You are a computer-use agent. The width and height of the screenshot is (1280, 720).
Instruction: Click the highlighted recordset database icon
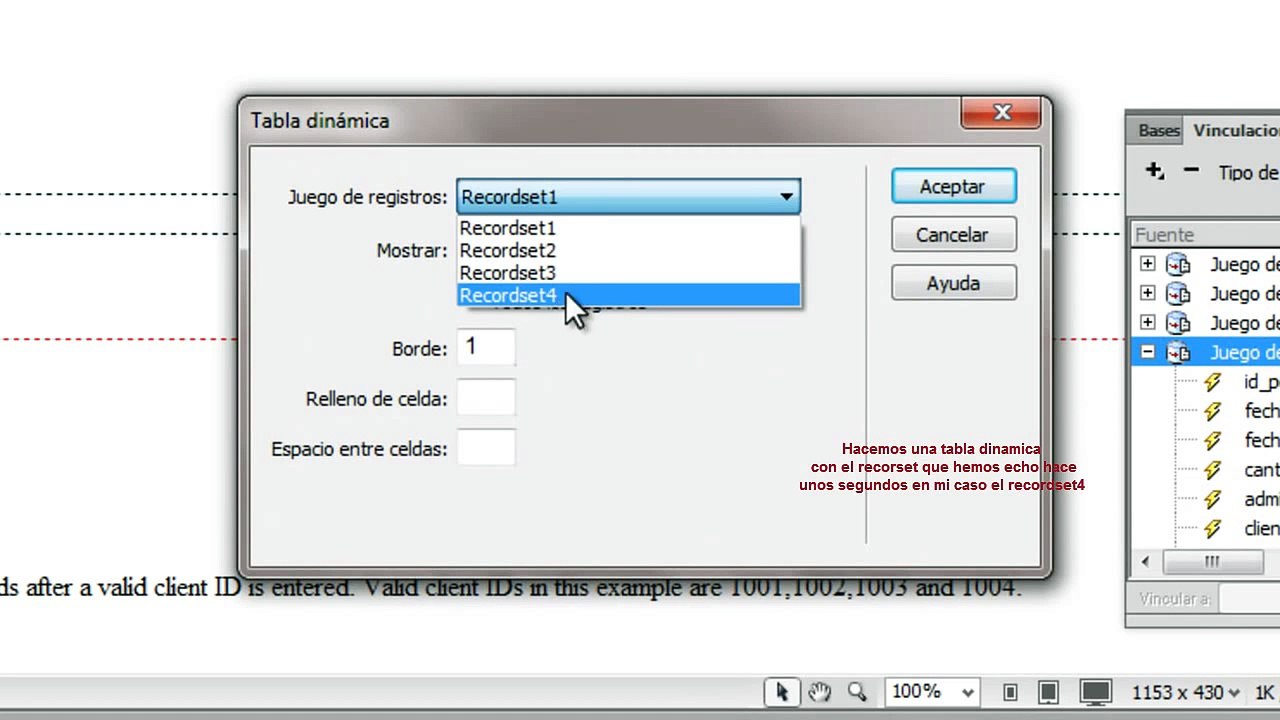pos(1179,352)
